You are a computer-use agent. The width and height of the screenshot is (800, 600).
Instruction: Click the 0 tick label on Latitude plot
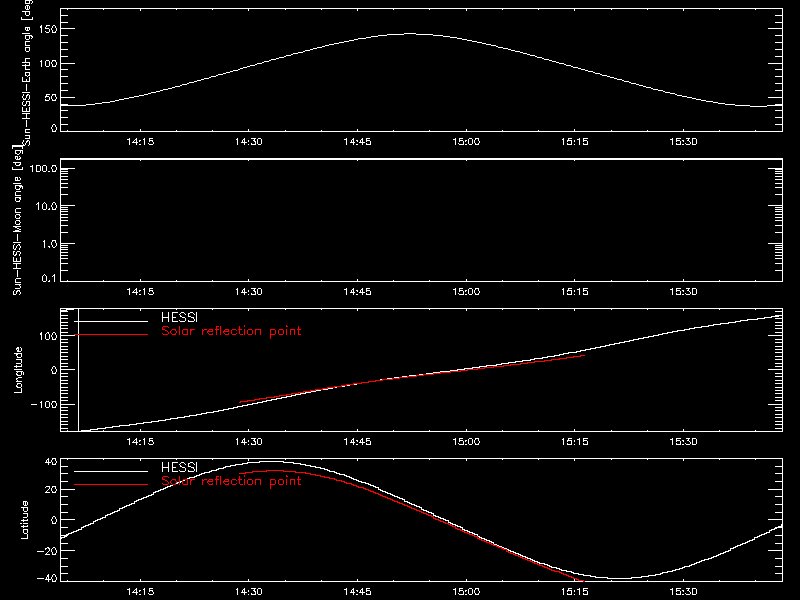pos(54,520)
